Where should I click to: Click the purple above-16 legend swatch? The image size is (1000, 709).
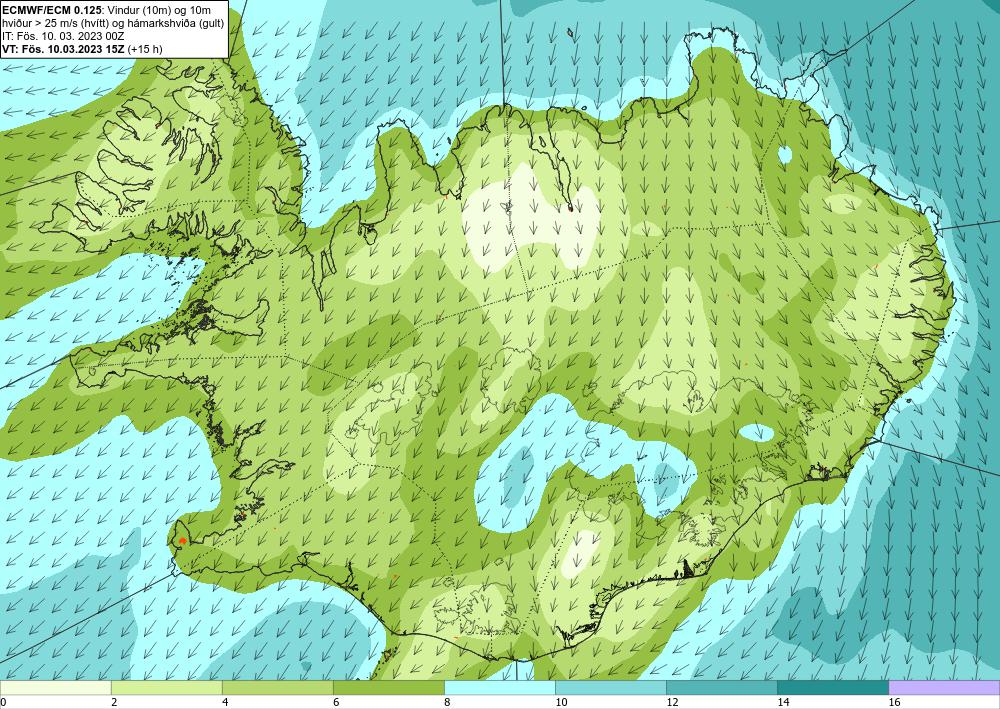coord(945,688)
